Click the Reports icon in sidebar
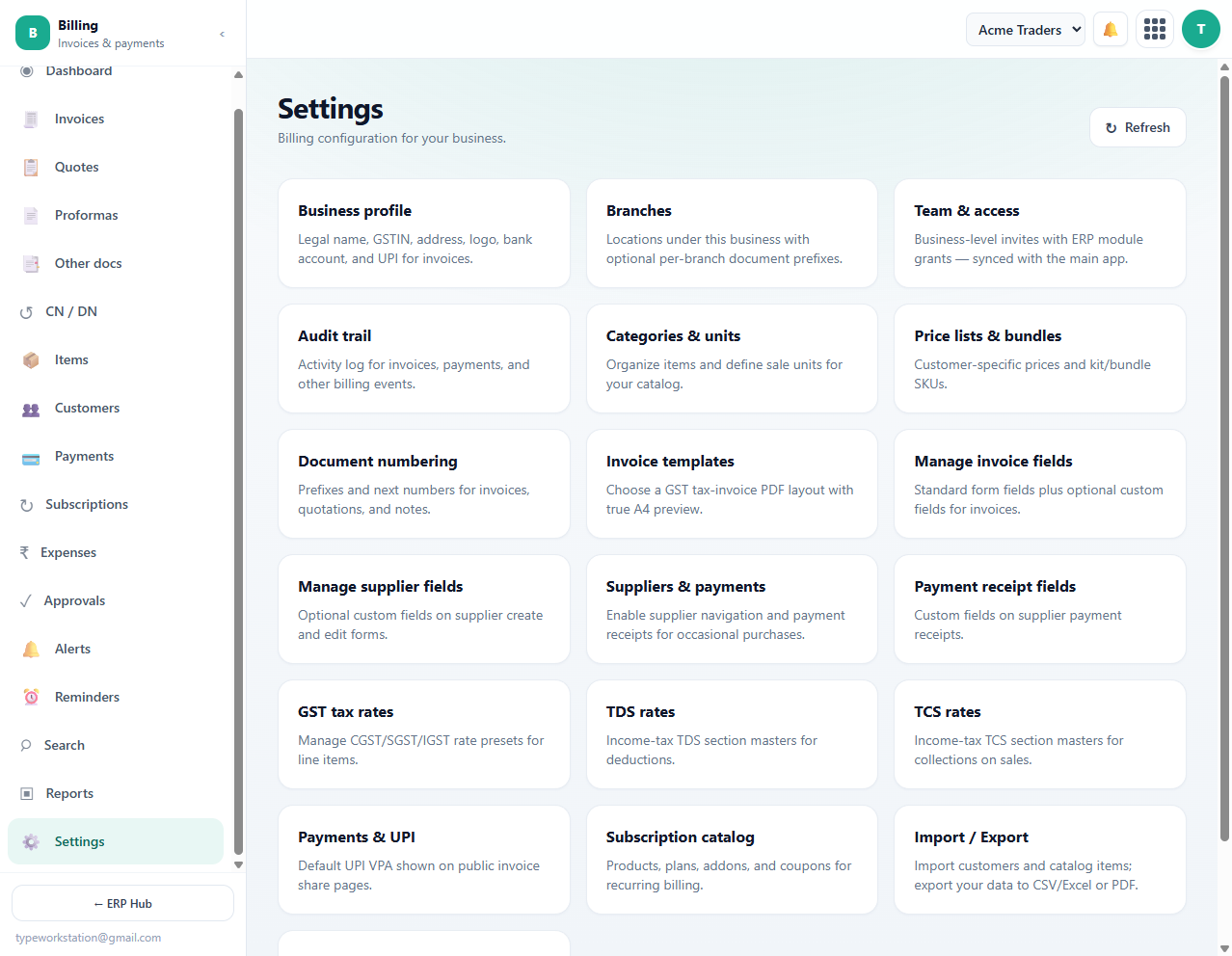Viewport: 1232px width, 956px height. tap(27, 794)
